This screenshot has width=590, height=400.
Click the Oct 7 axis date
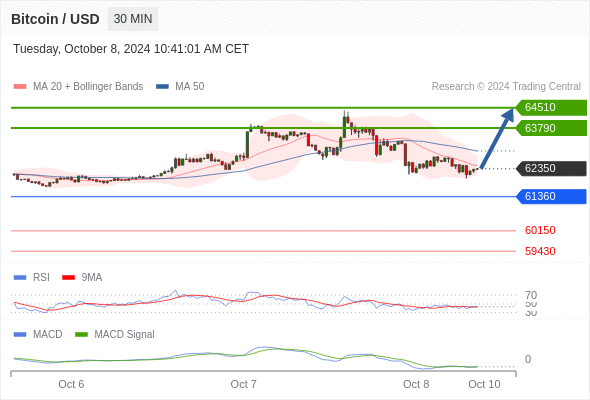[x=243, y=384]
